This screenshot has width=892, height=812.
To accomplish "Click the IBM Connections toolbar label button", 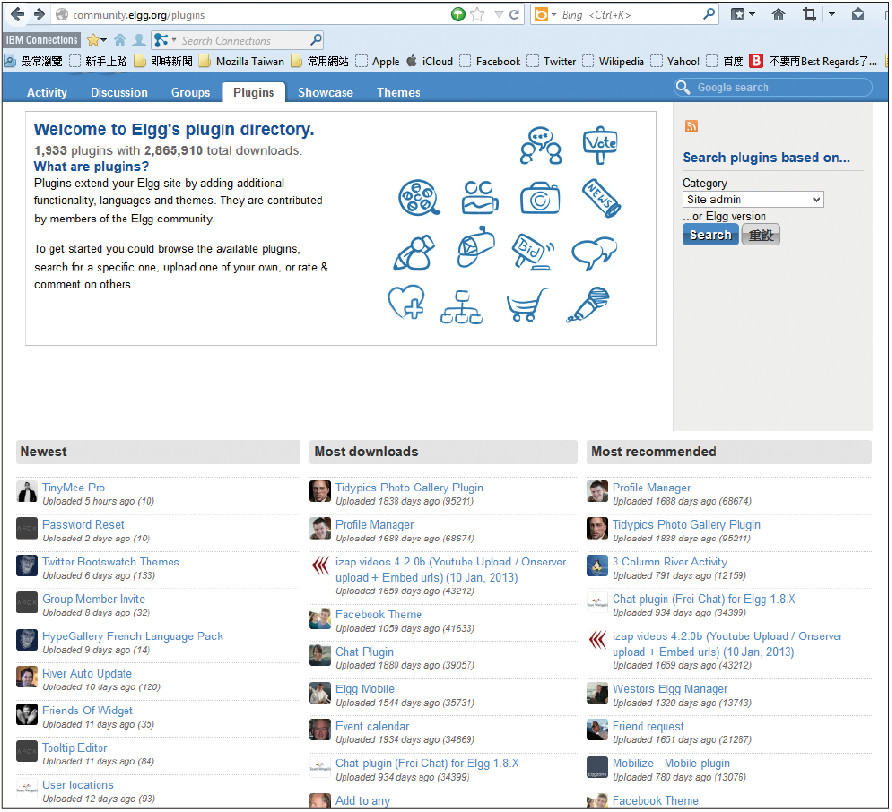I will [x=42, y=40].
